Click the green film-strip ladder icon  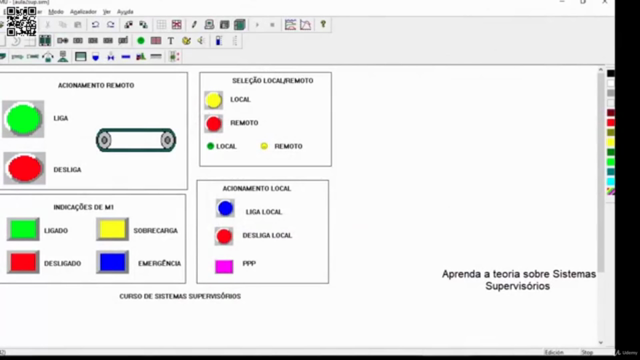(45, 40)
